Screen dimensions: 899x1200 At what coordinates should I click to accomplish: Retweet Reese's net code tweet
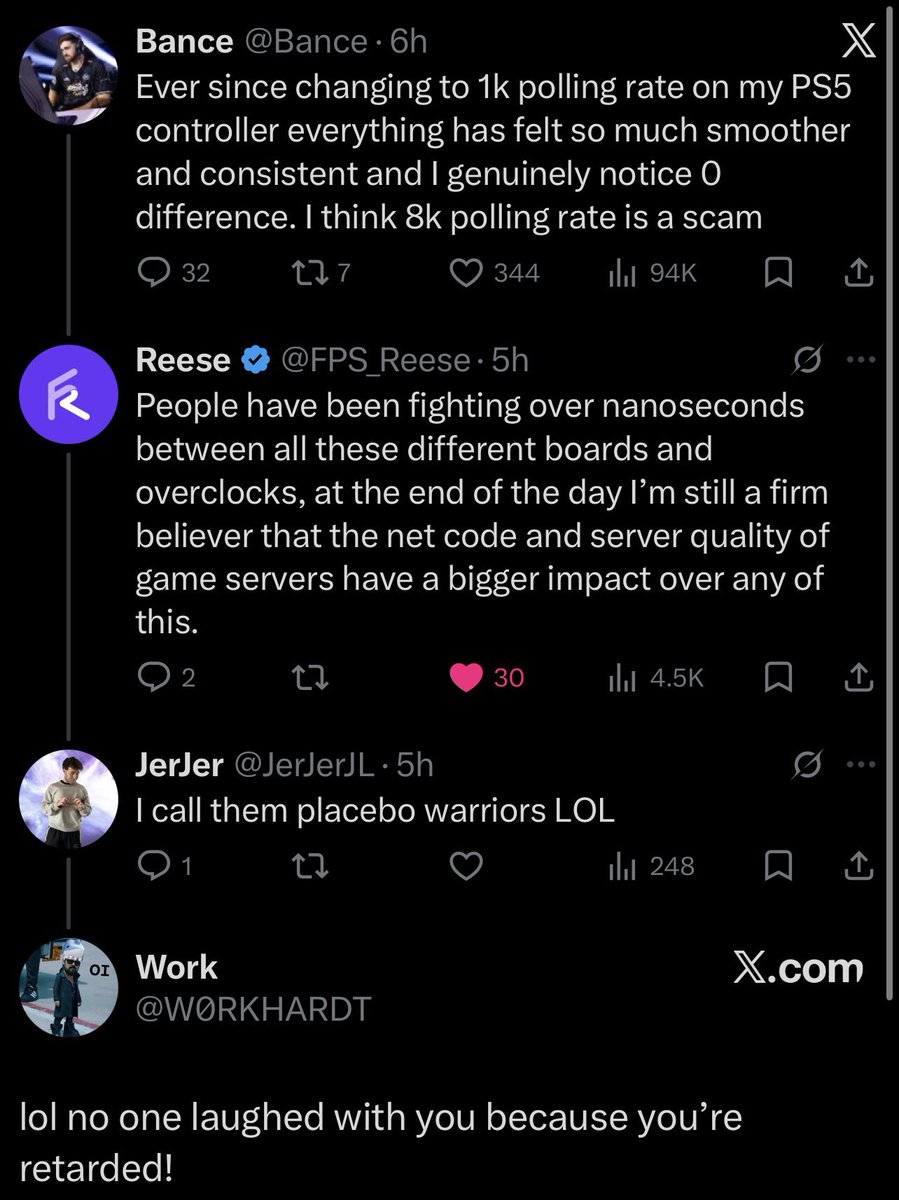coord(309,677)
